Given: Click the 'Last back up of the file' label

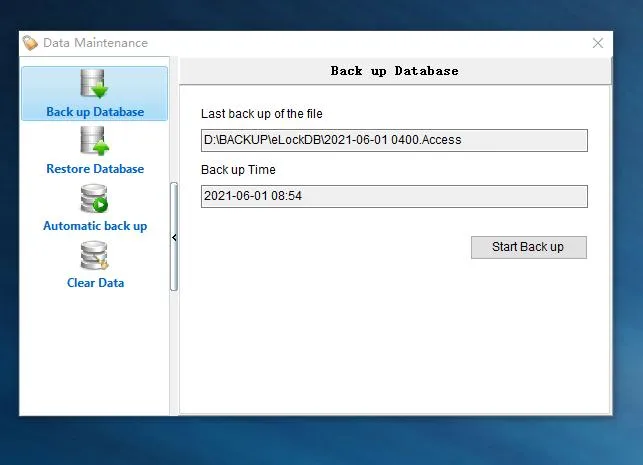Looking at the screenshot, I should [262, 114].
